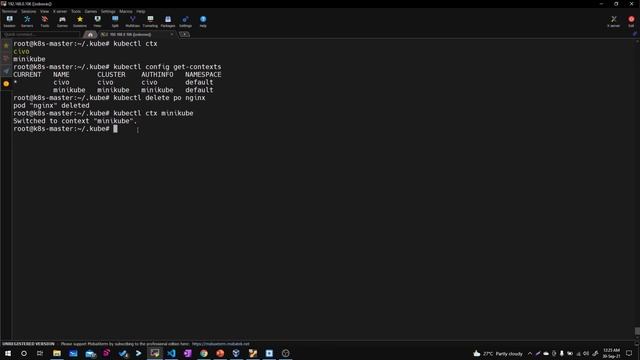640x360 pixels.
Task: Open the View menu
Action: click(44, 11)
